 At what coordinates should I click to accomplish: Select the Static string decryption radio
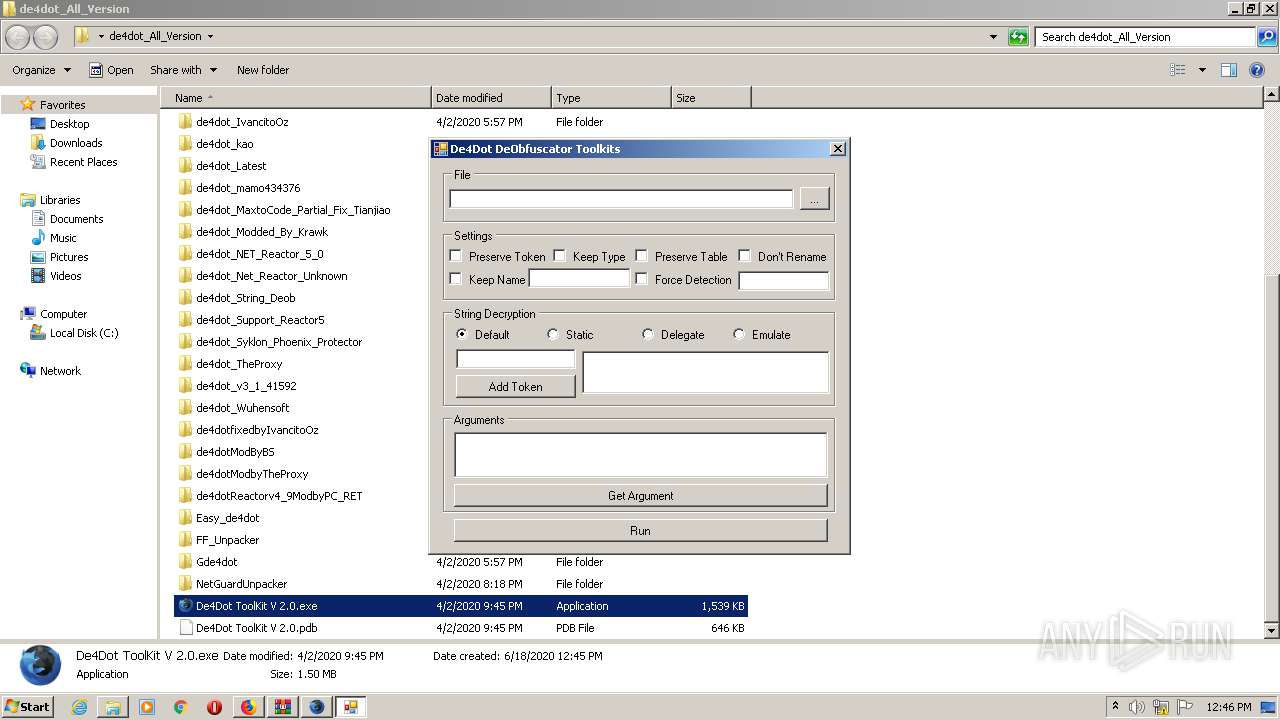pyautogui.click(x=553, y=334)
